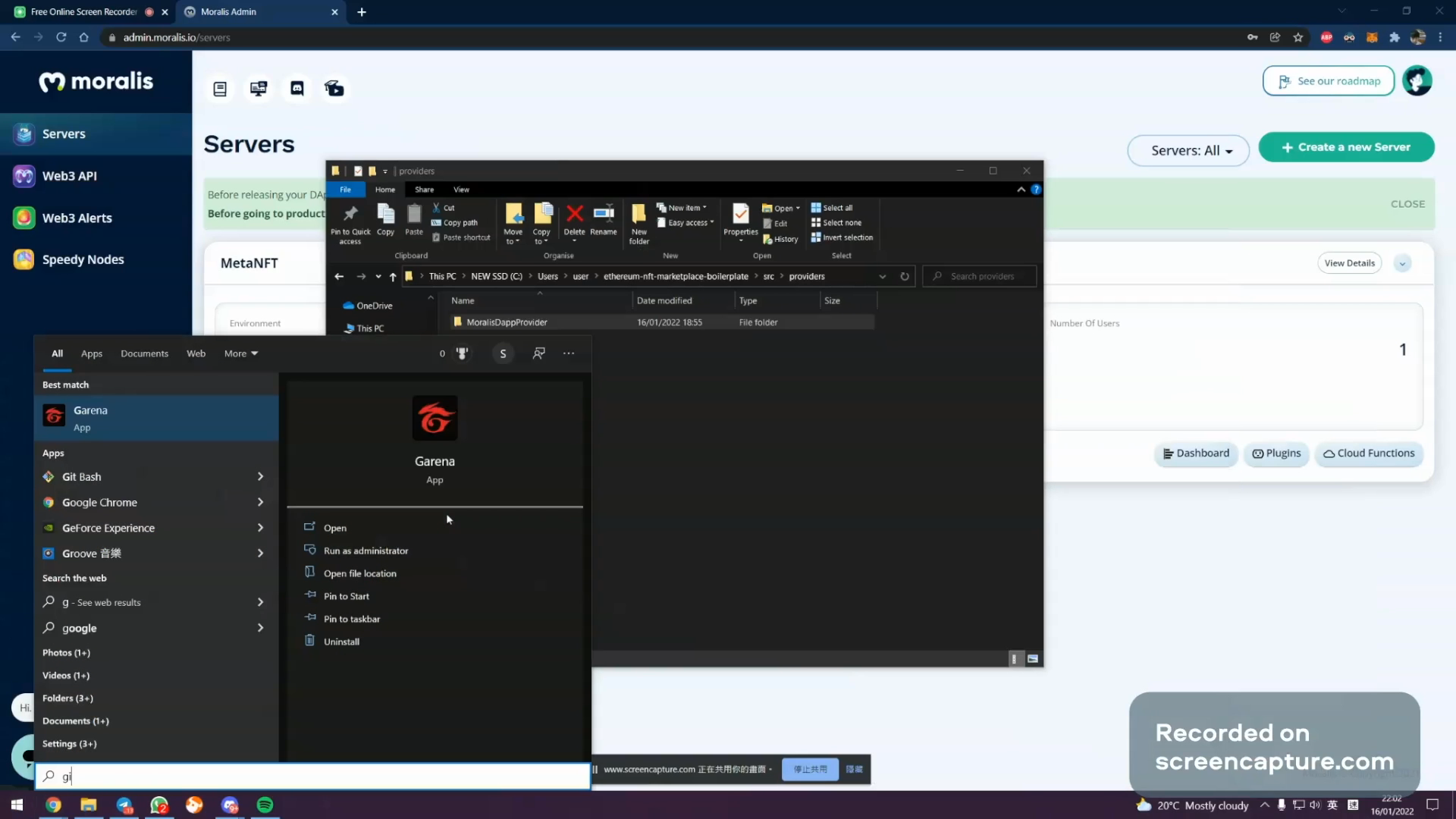
Task: Click the Windows search input box
Action: (312, 777)
